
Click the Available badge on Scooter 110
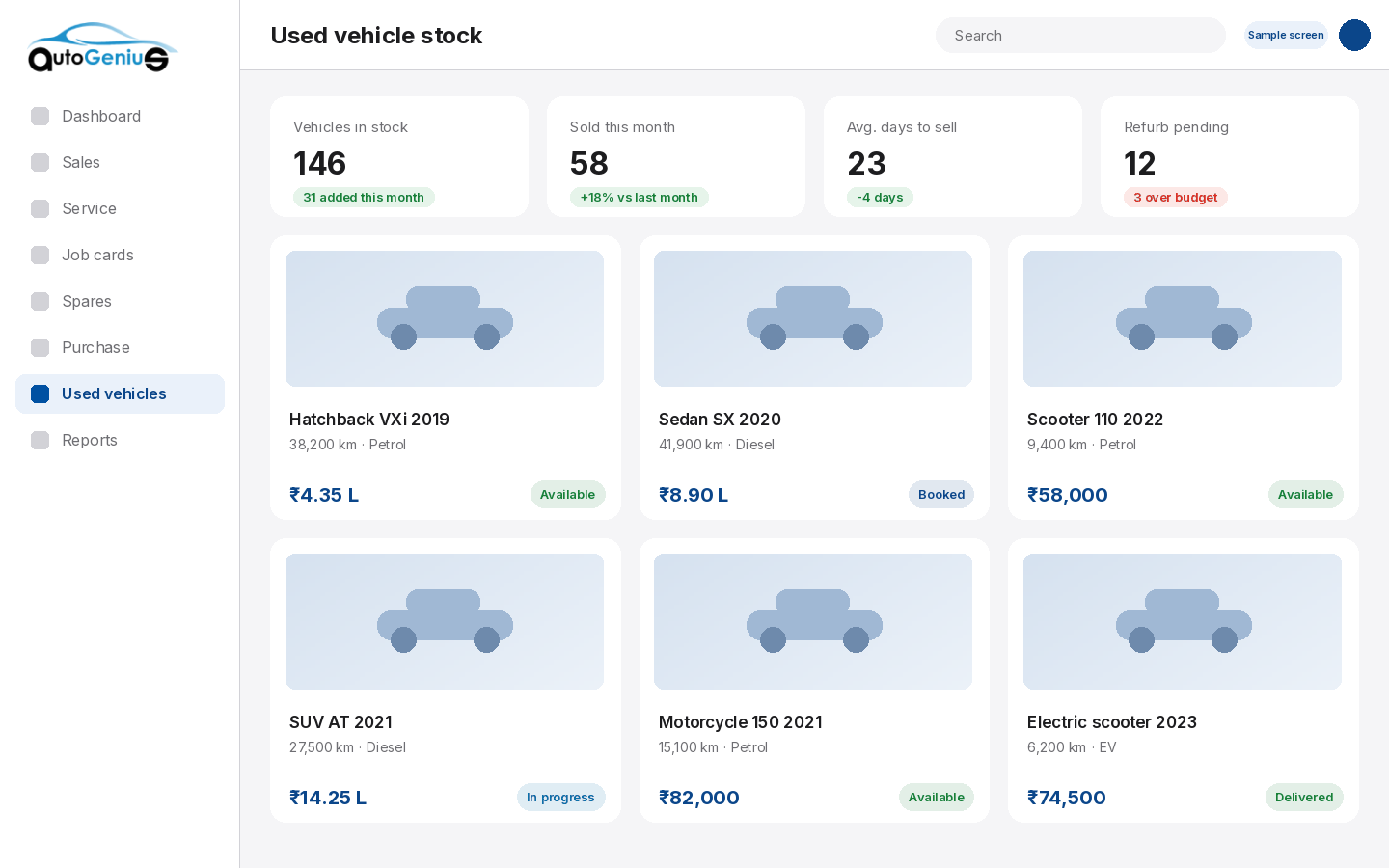click(x=1305, y=494)
